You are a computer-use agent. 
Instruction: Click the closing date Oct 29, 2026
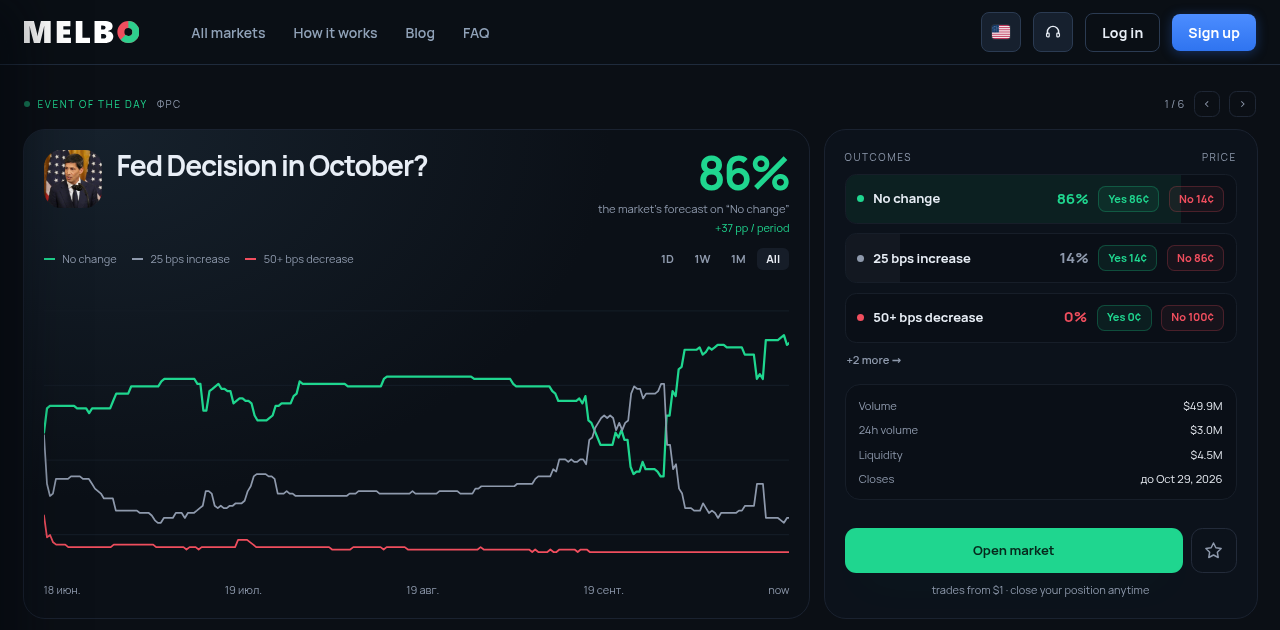(x=1181, y=479)
